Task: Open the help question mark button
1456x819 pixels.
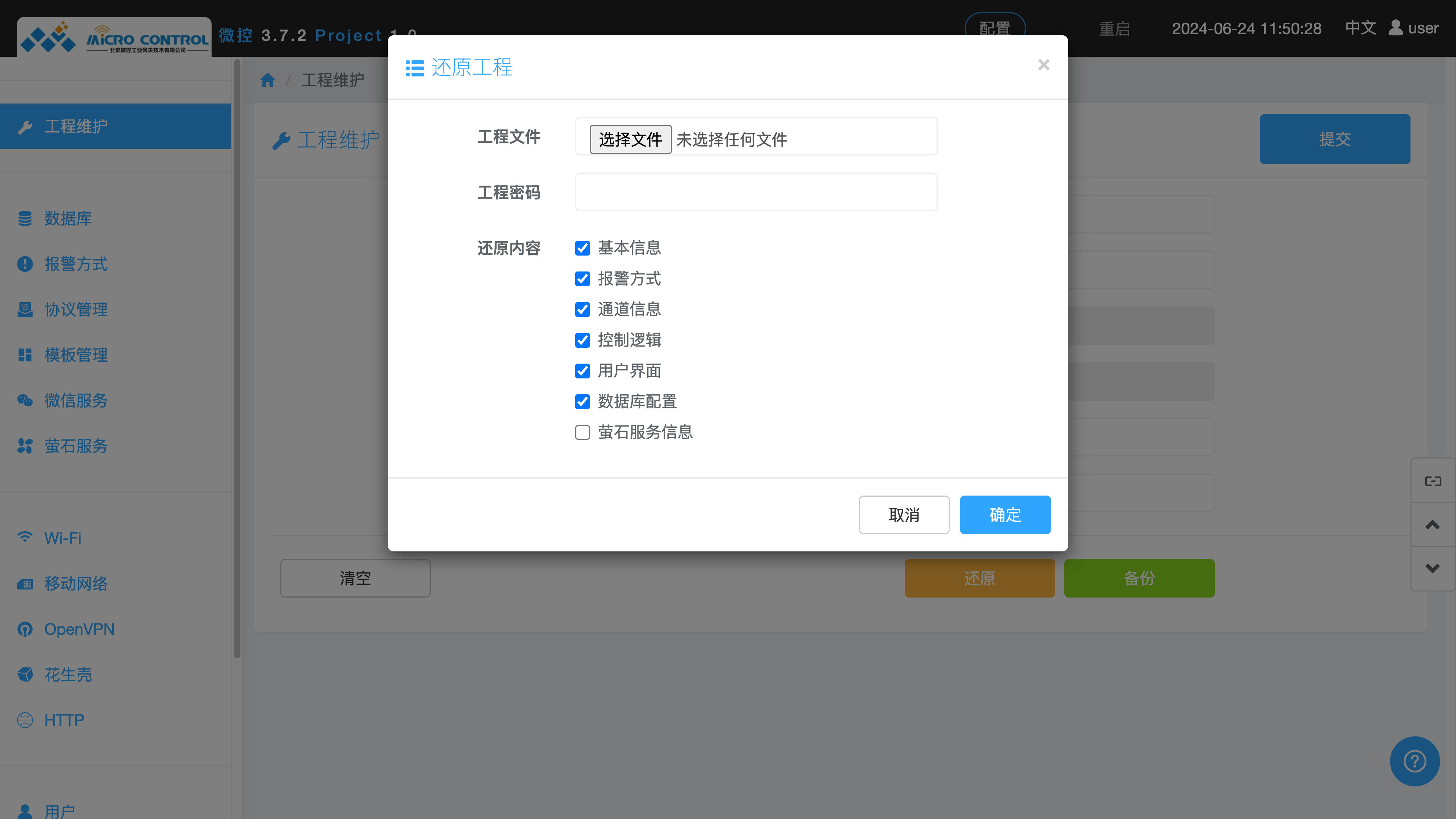Action: pyautogui.click(x=1414, y=761)
